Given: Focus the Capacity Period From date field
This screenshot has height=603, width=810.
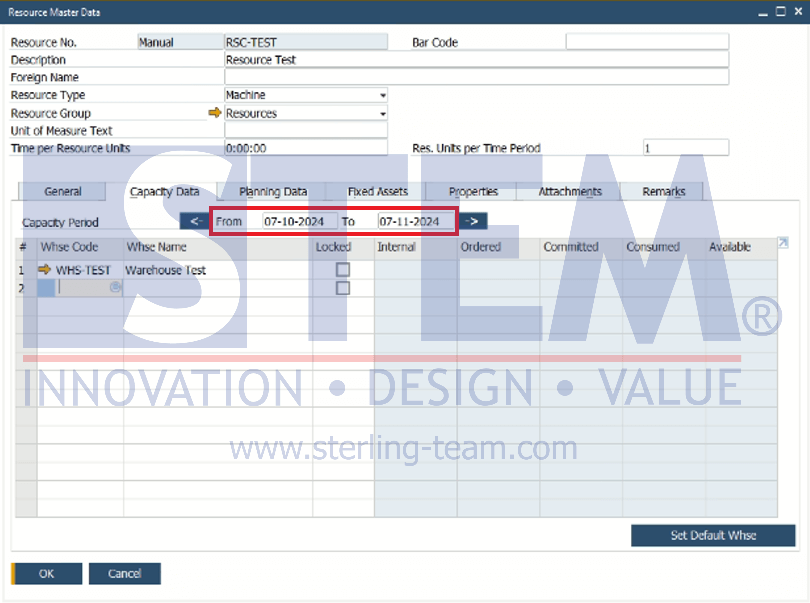Looking at the screenshot, I should pyautogui.click(x=299, y=221).
